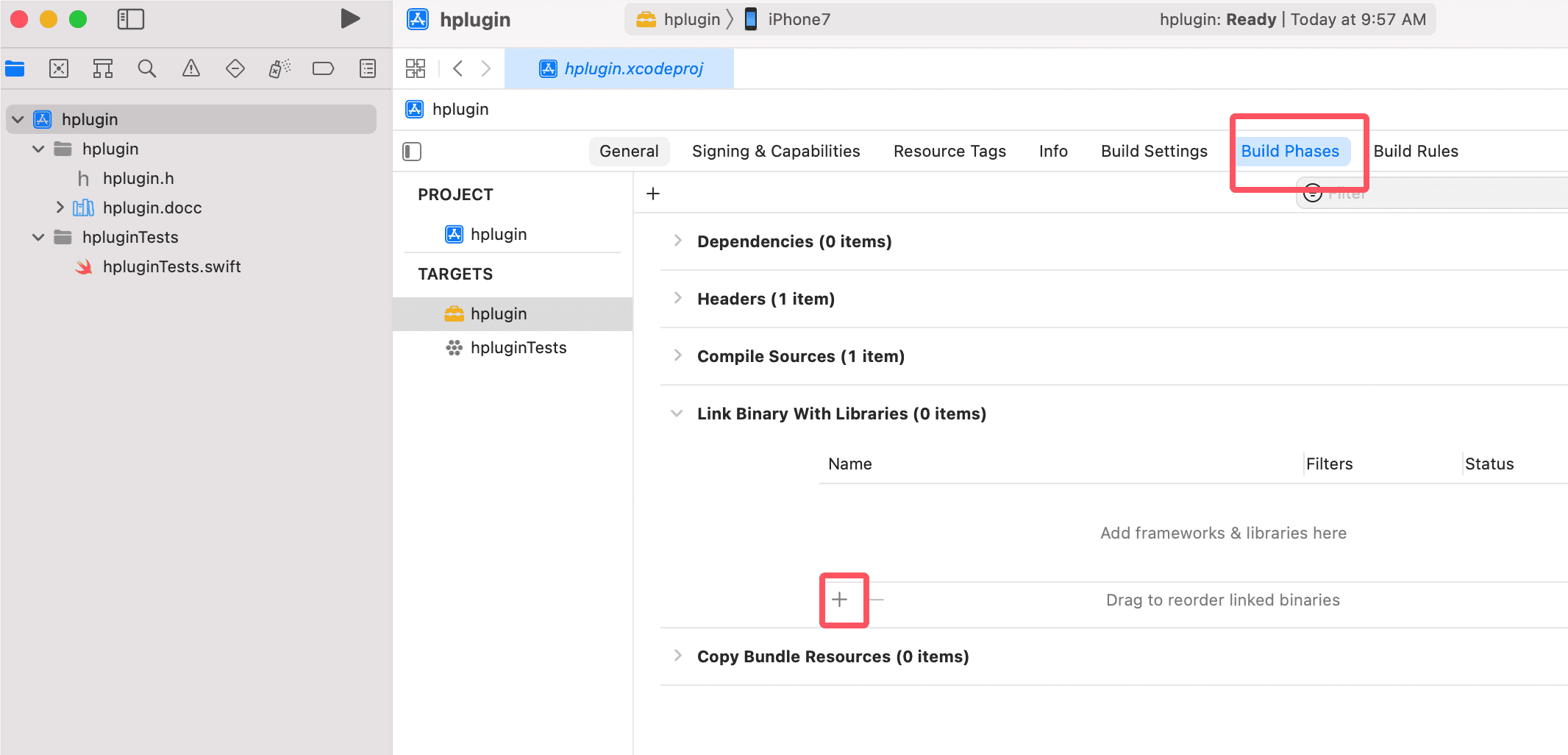Viewport: 1568px width, 755px height.
Task: Open the Find navigator magnifier
Action: point(147,68)
